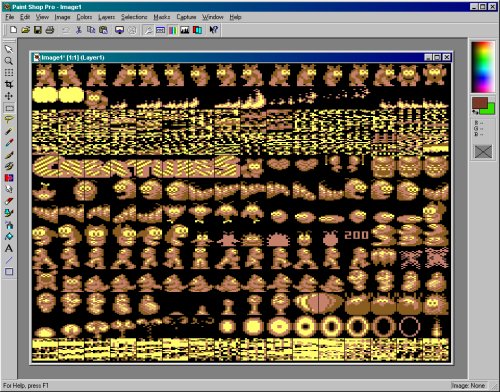
Task: Click the Cut scissors icon
Action: 79,30
